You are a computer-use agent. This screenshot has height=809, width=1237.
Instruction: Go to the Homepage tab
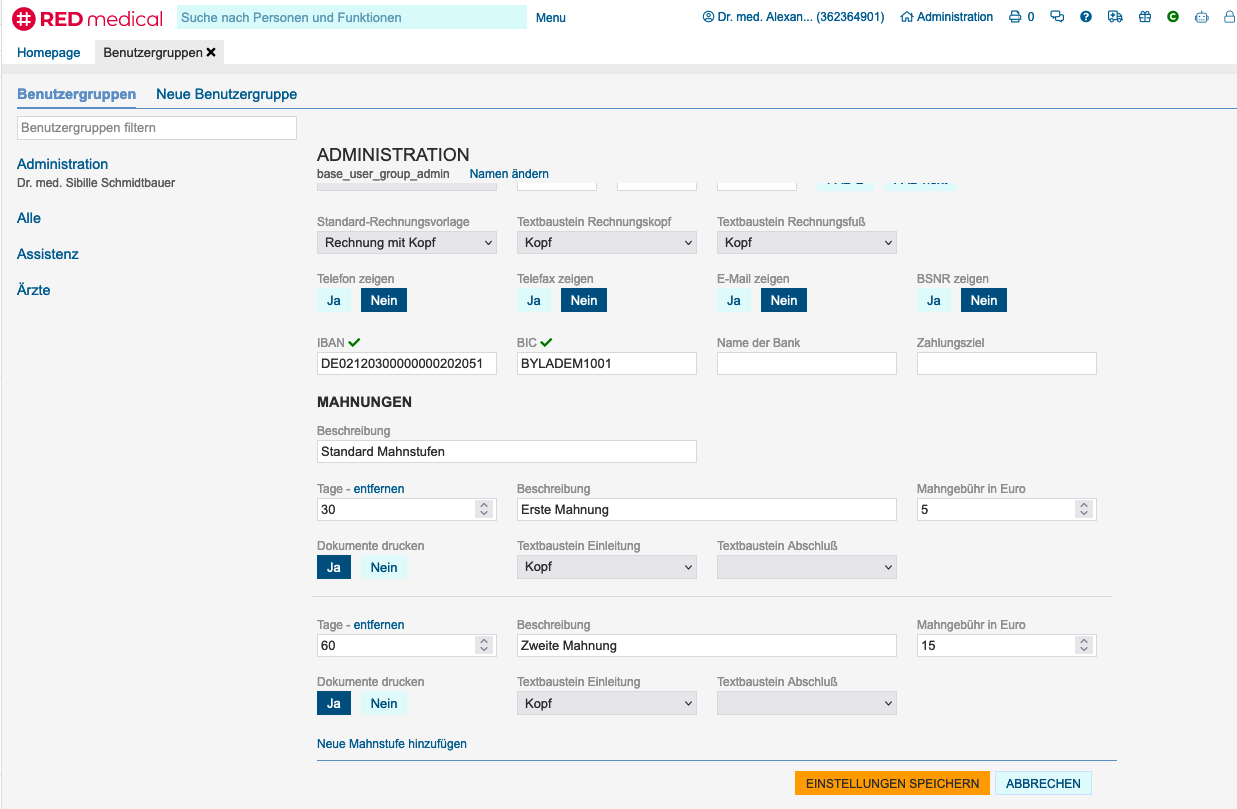[x=48, y=52]
